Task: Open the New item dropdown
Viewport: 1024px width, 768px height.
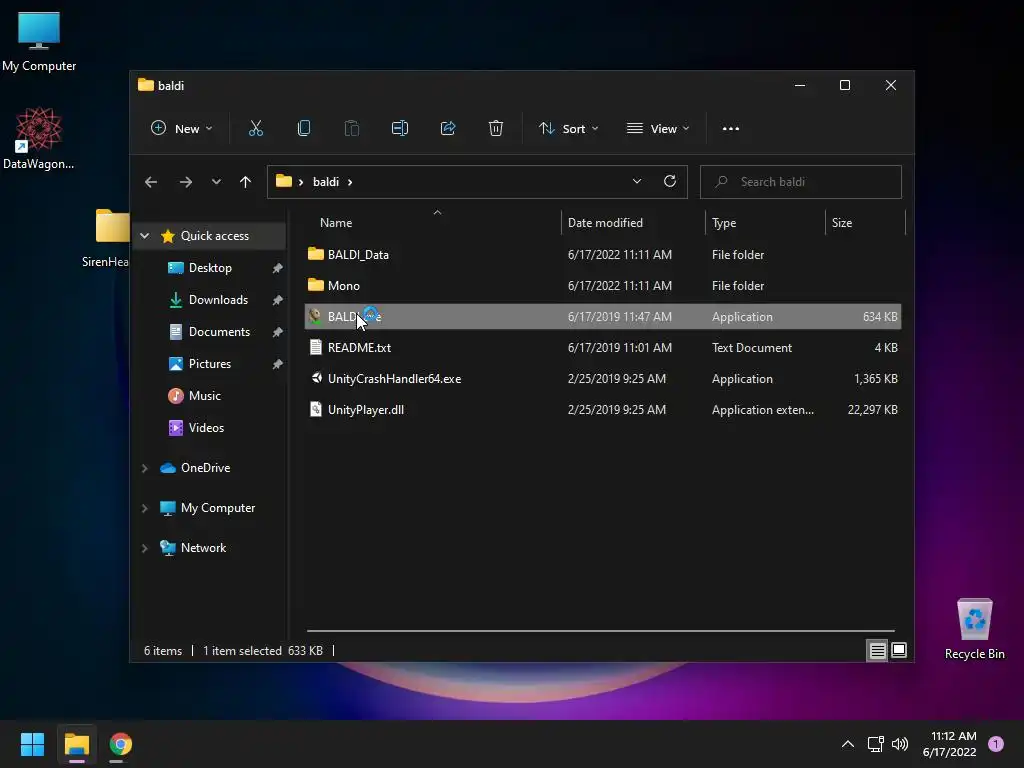Action: pos(182,129)
